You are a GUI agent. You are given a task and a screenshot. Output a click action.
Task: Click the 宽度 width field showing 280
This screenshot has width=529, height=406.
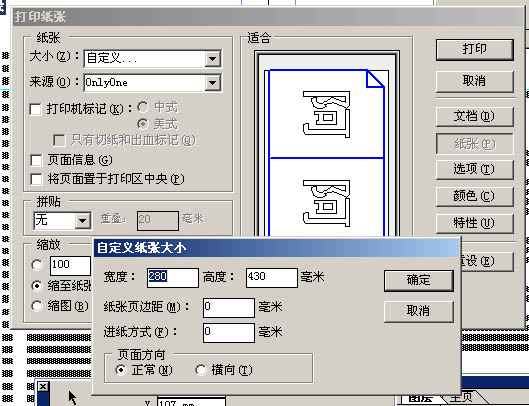point(173,278)
